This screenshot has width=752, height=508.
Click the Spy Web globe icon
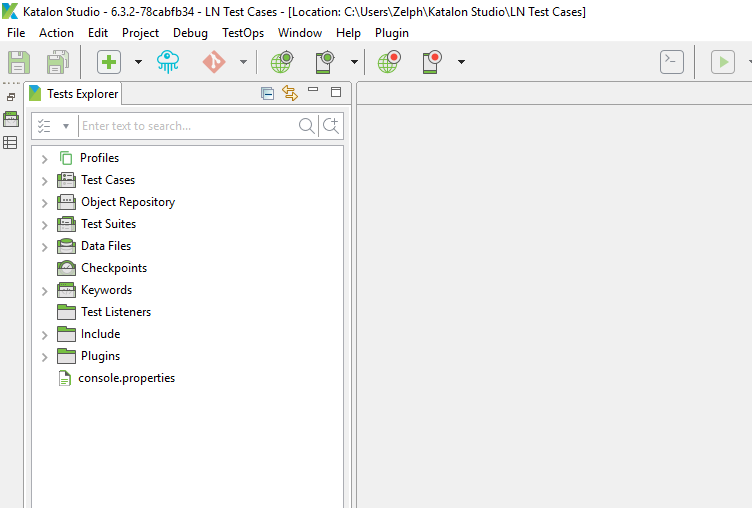282,62
